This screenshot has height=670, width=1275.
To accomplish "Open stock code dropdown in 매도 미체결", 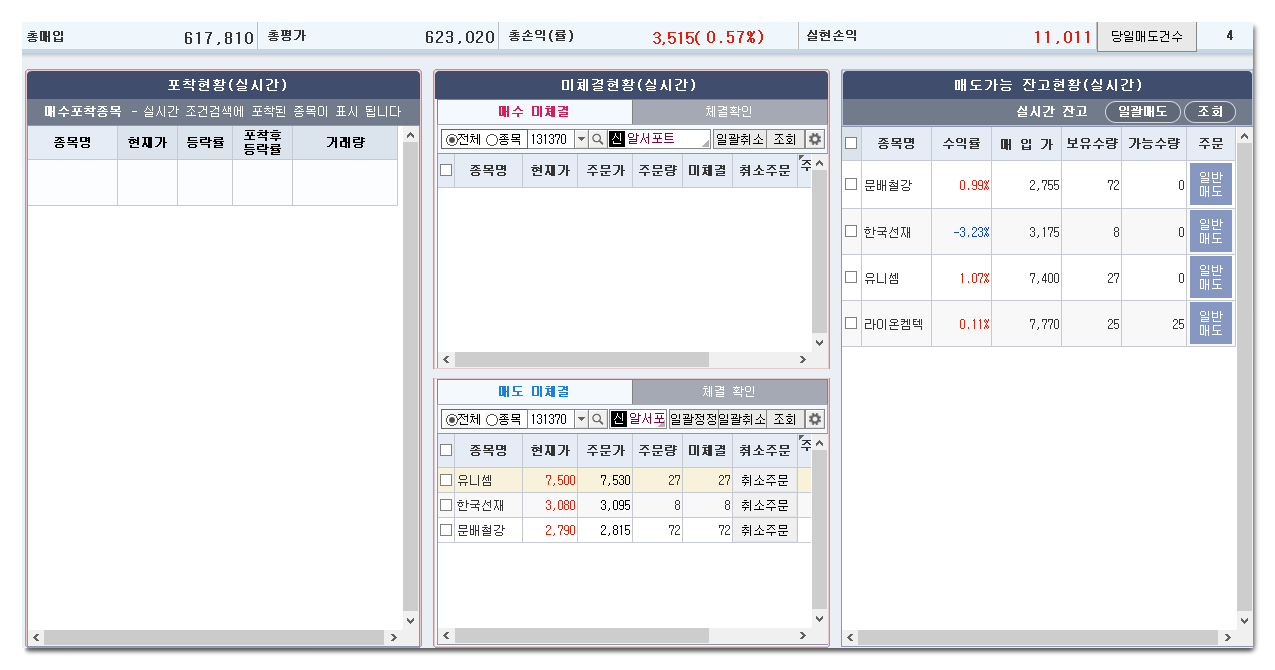I will point(581,419).
